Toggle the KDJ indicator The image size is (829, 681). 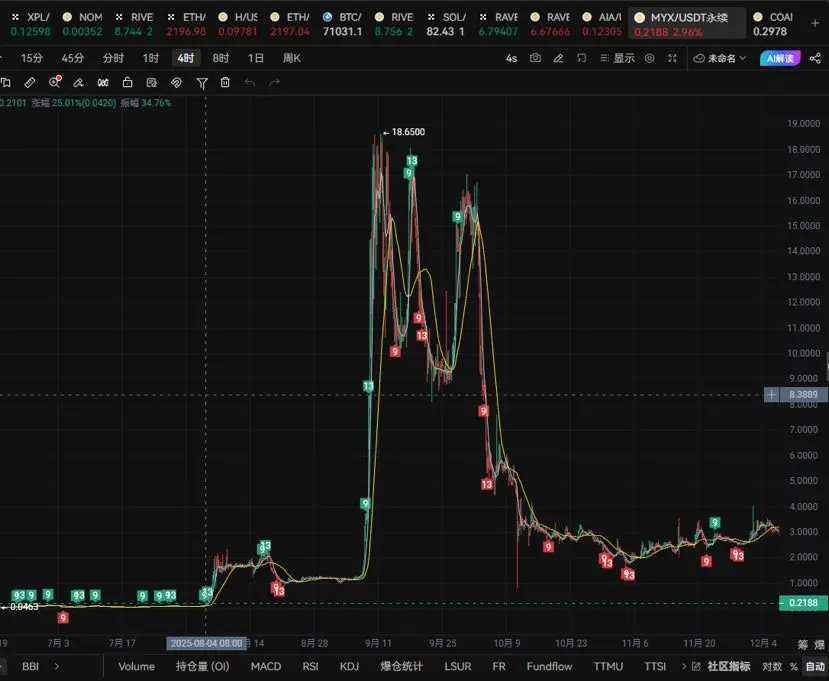point(349,666)
